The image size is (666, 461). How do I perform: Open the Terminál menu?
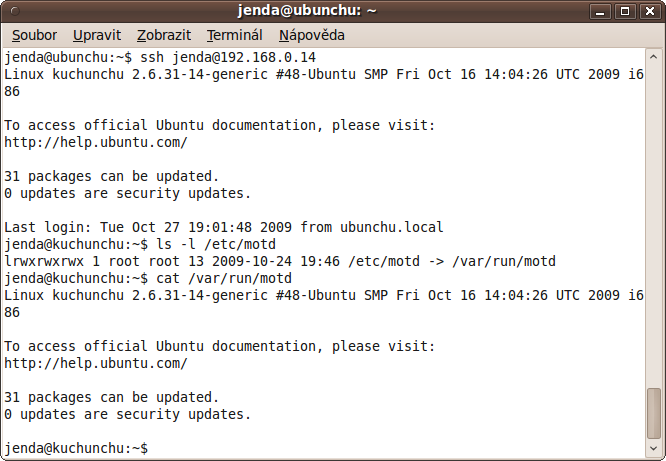point(234,35)
